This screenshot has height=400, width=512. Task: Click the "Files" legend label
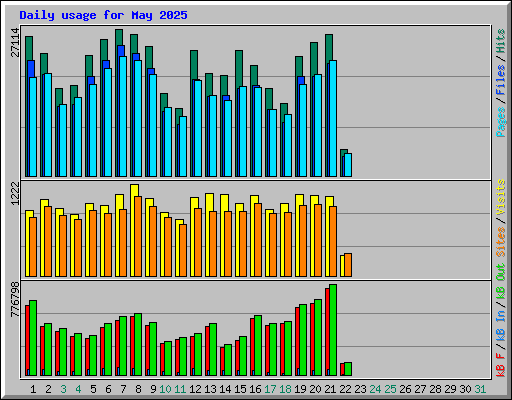pyautogui.click(x=500, y=79)
